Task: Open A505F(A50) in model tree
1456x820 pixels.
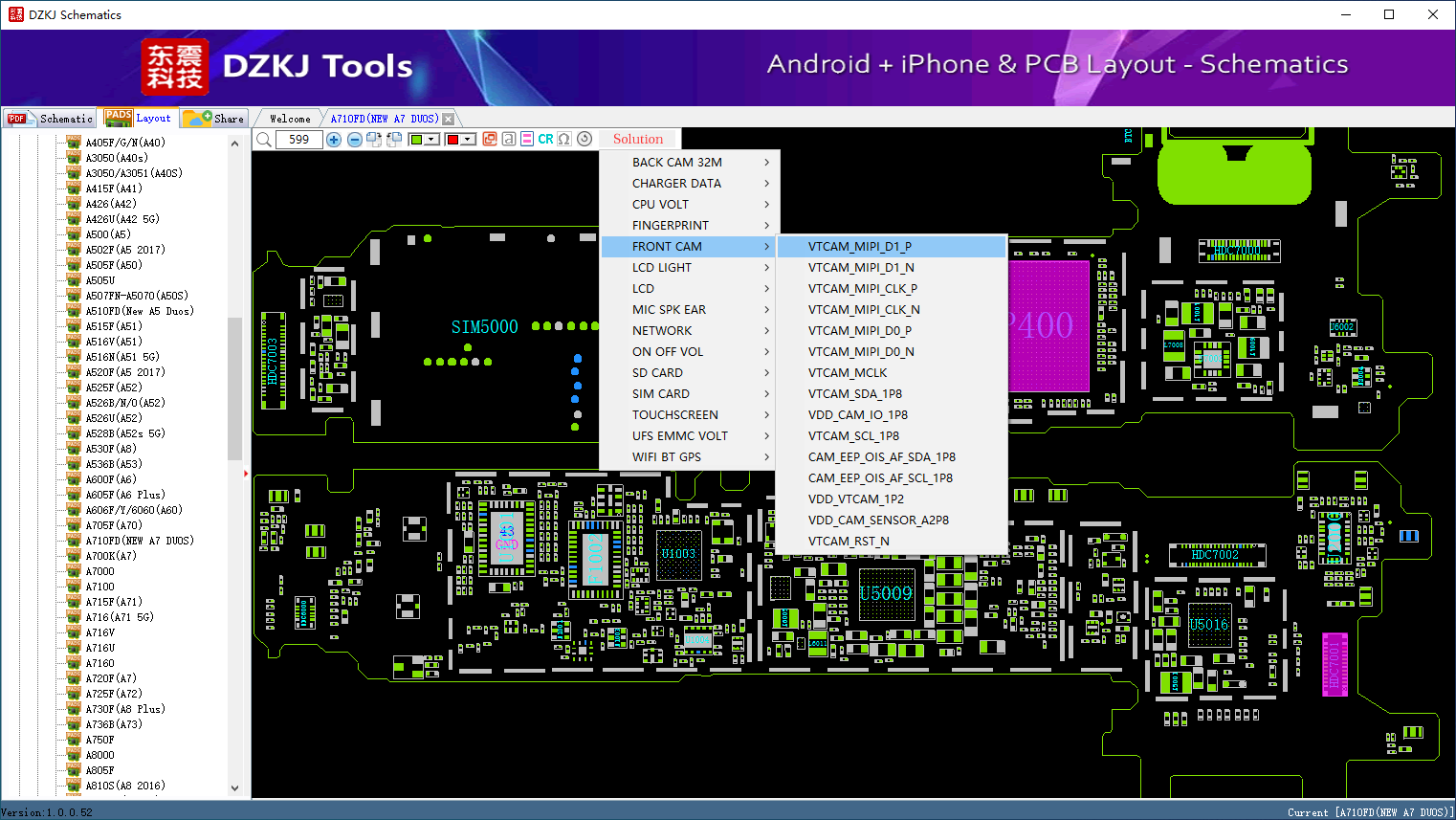Action: 114,265
